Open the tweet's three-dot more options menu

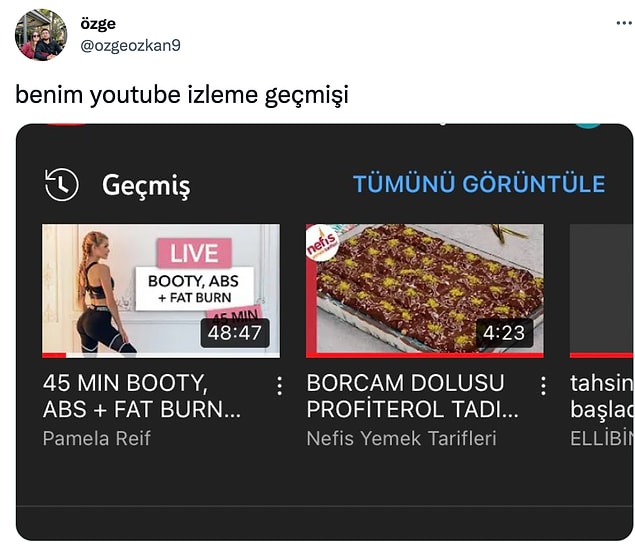(x=624, y=23)
